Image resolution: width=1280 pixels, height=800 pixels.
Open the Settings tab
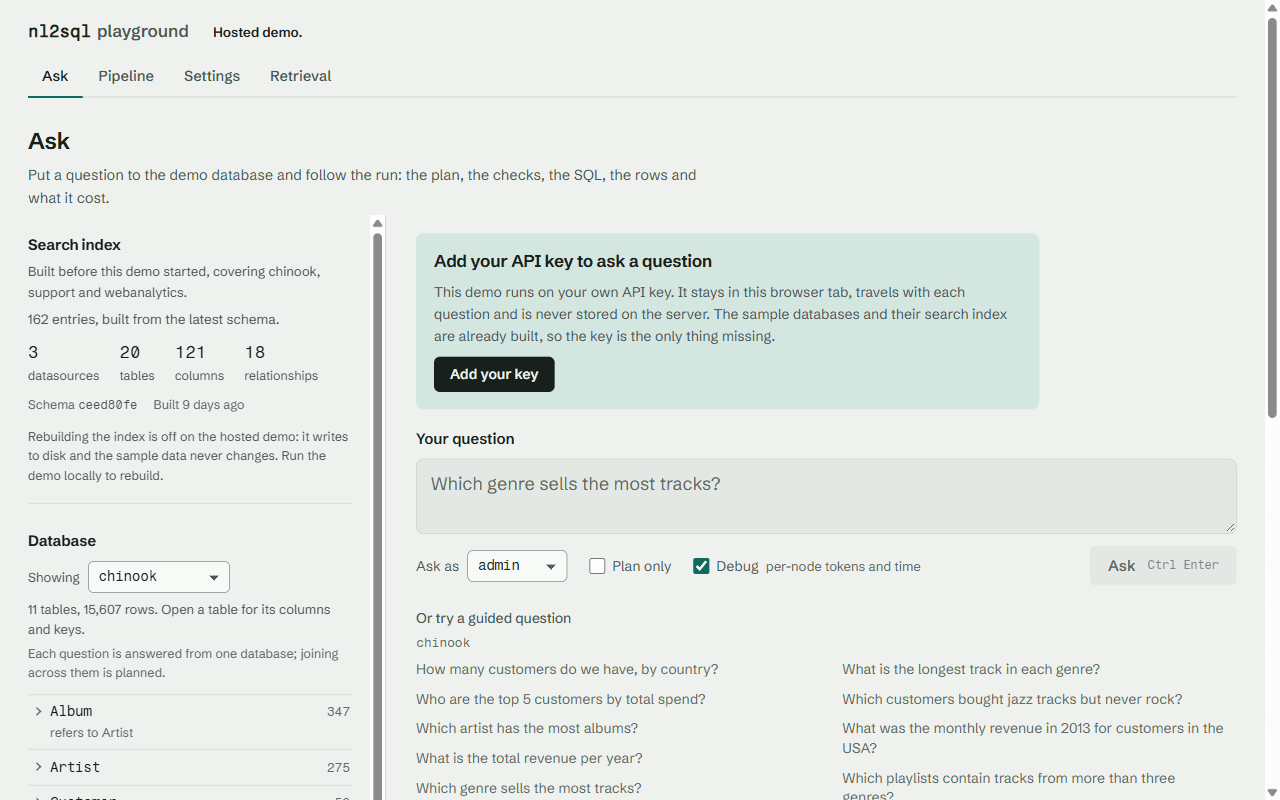[212, 76]
